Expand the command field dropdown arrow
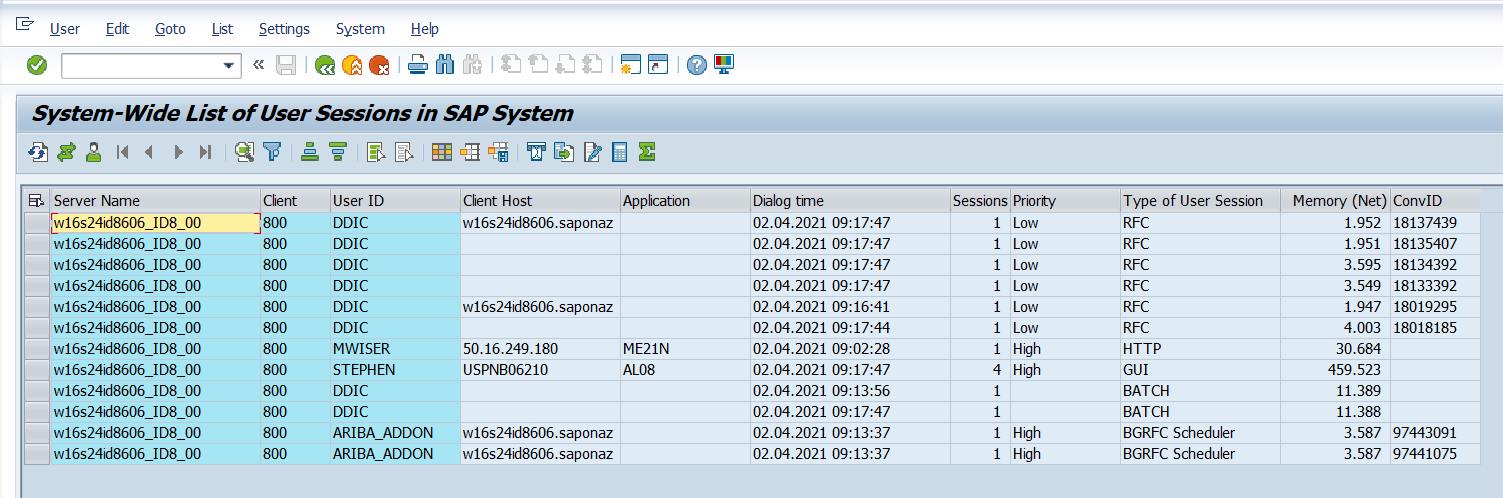1503x498 pixels. (x=228, y=66)
